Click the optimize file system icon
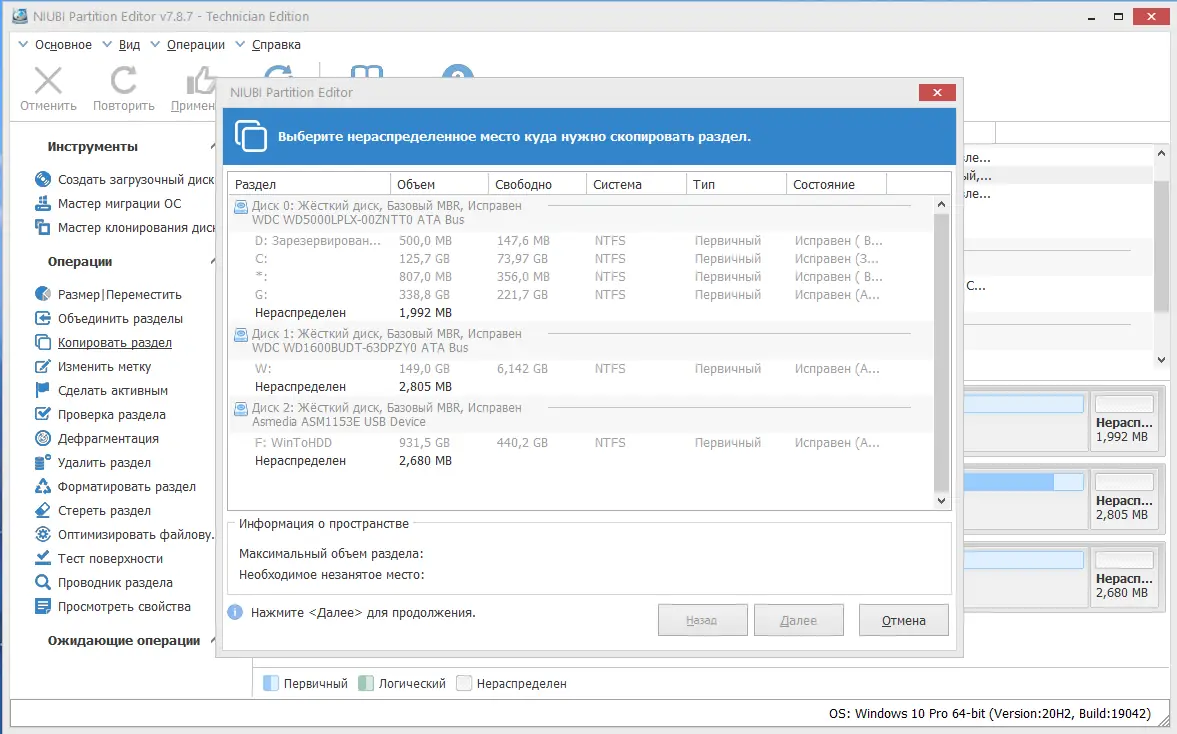This screenshot has height=734, width=1177. 43,534
